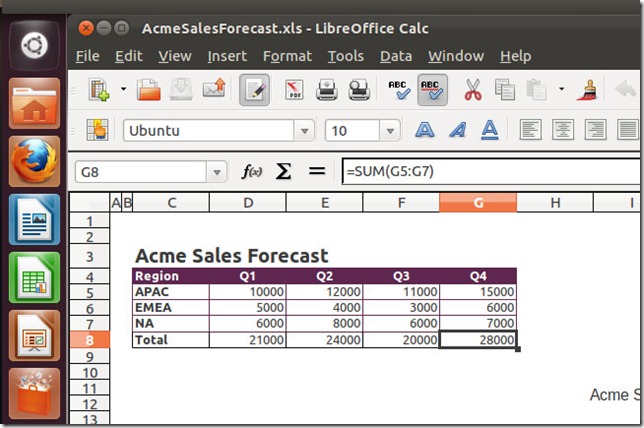Click the Name Box showing G8

(140, 172)
